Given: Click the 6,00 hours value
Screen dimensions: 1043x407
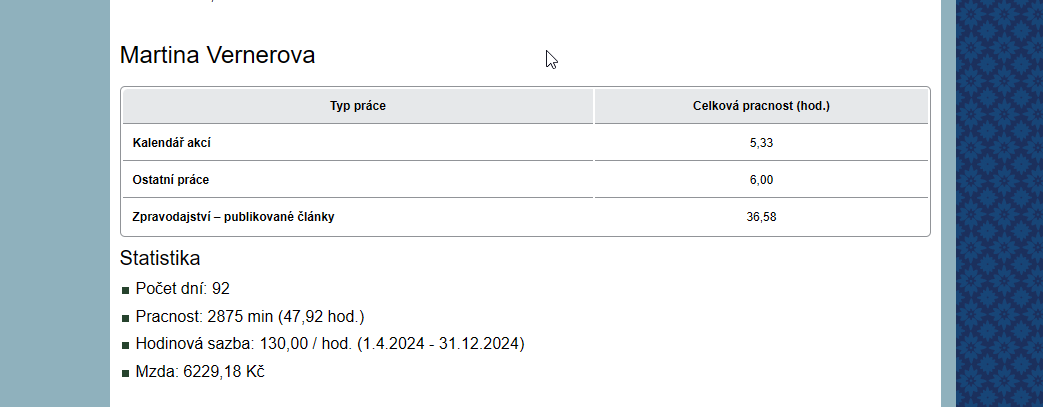Looking at the screenshot, I should [x=761, y=180].
